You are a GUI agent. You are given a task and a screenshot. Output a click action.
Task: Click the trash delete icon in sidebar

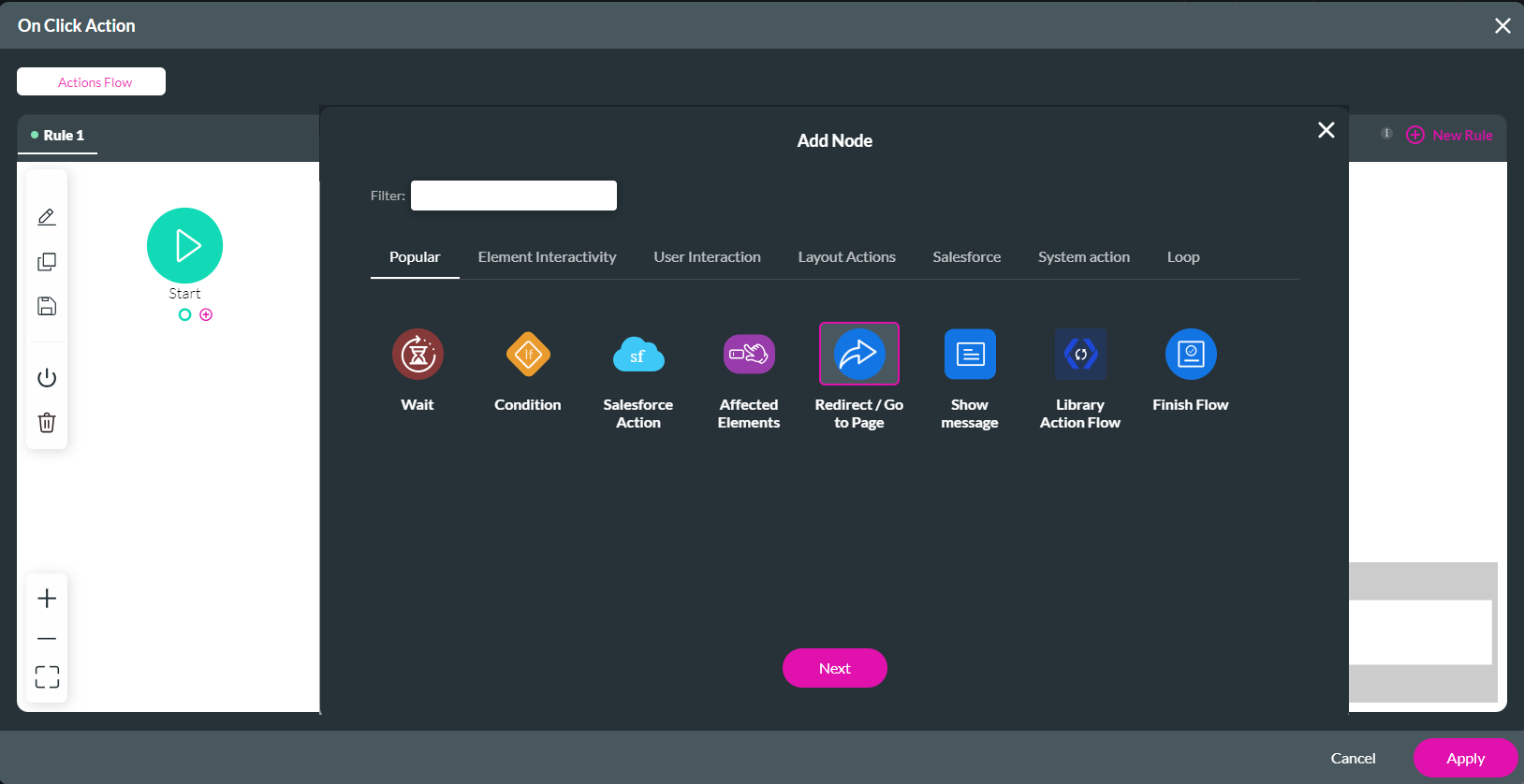click(x=47, y=423)
